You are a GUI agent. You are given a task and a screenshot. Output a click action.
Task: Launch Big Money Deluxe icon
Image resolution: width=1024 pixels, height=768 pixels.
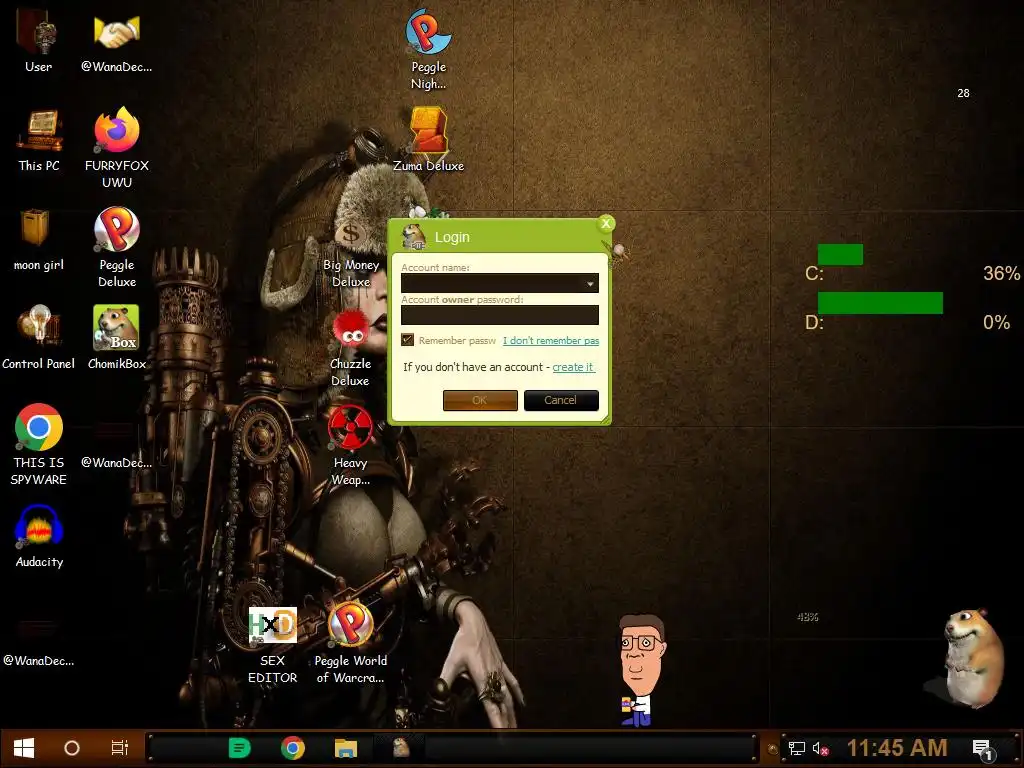click(x=351, y=255)
